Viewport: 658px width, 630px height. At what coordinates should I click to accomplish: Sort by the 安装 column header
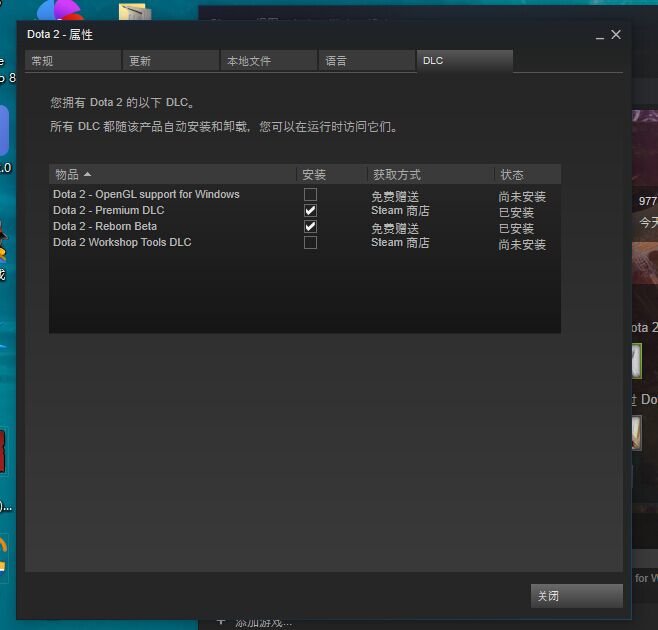point(332,174)
